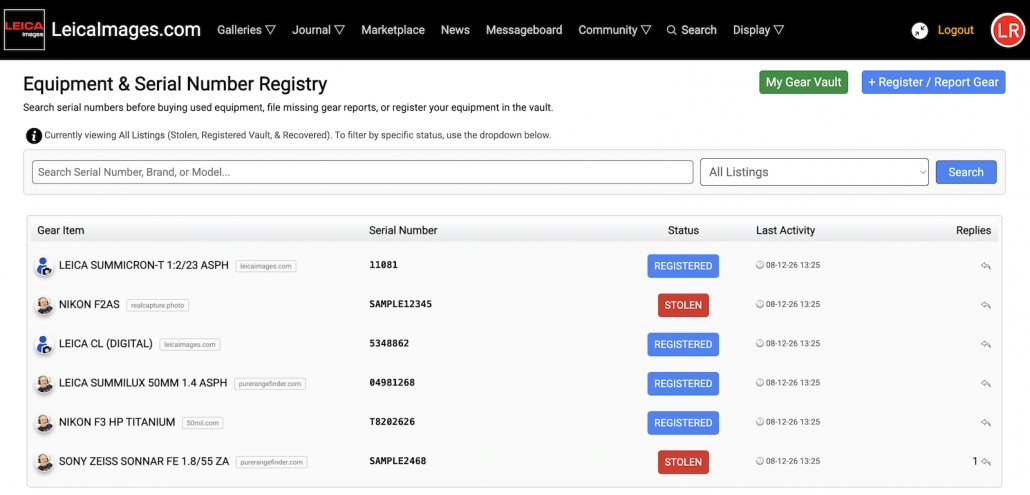The height and width of the screenshot is (495, 1030).
Task: Expand the Community dropdown menu
Action: (x=615, y=30)
